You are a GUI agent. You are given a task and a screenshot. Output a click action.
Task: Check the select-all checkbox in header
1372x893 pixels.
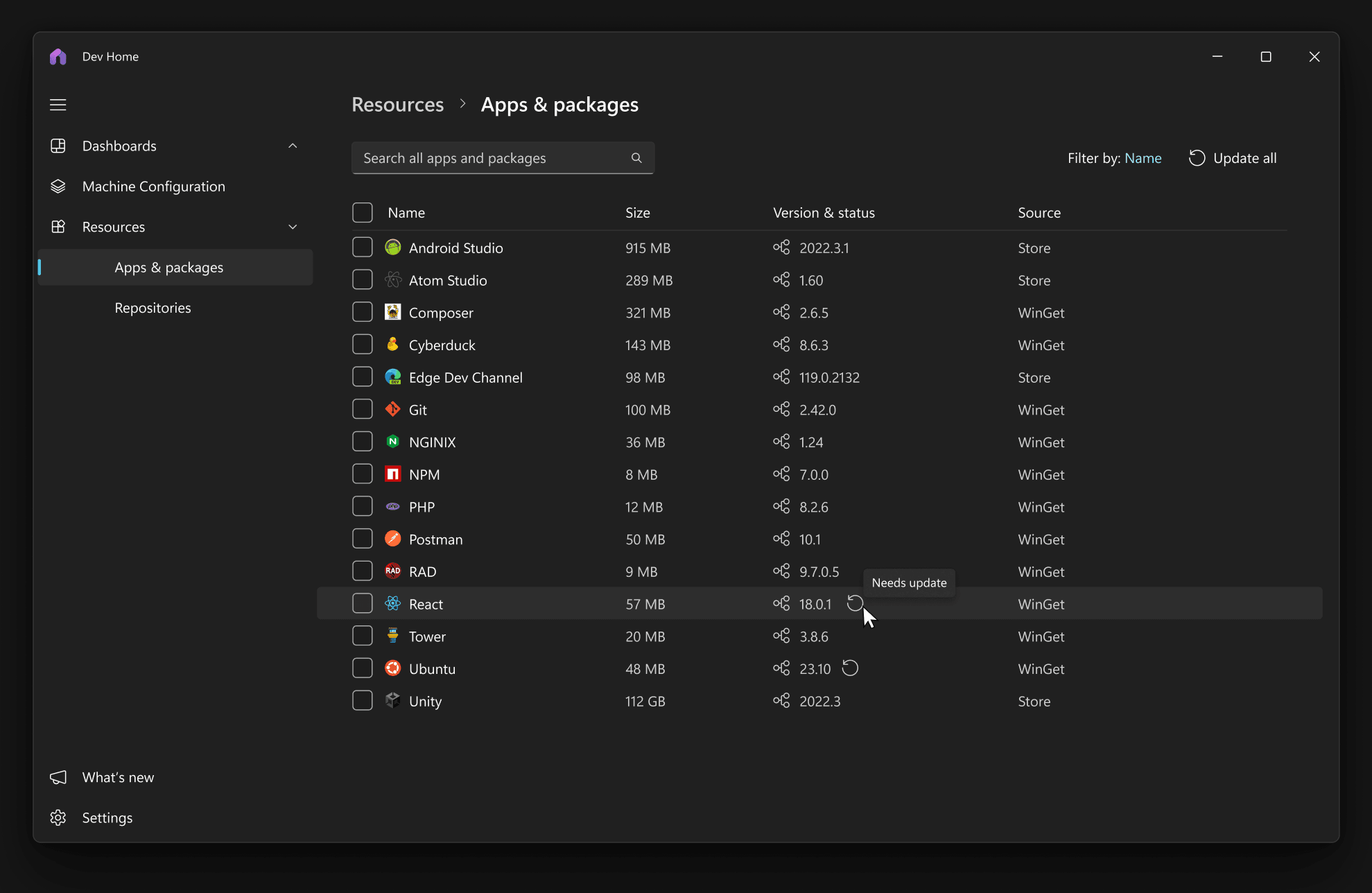tap(363, 213)
